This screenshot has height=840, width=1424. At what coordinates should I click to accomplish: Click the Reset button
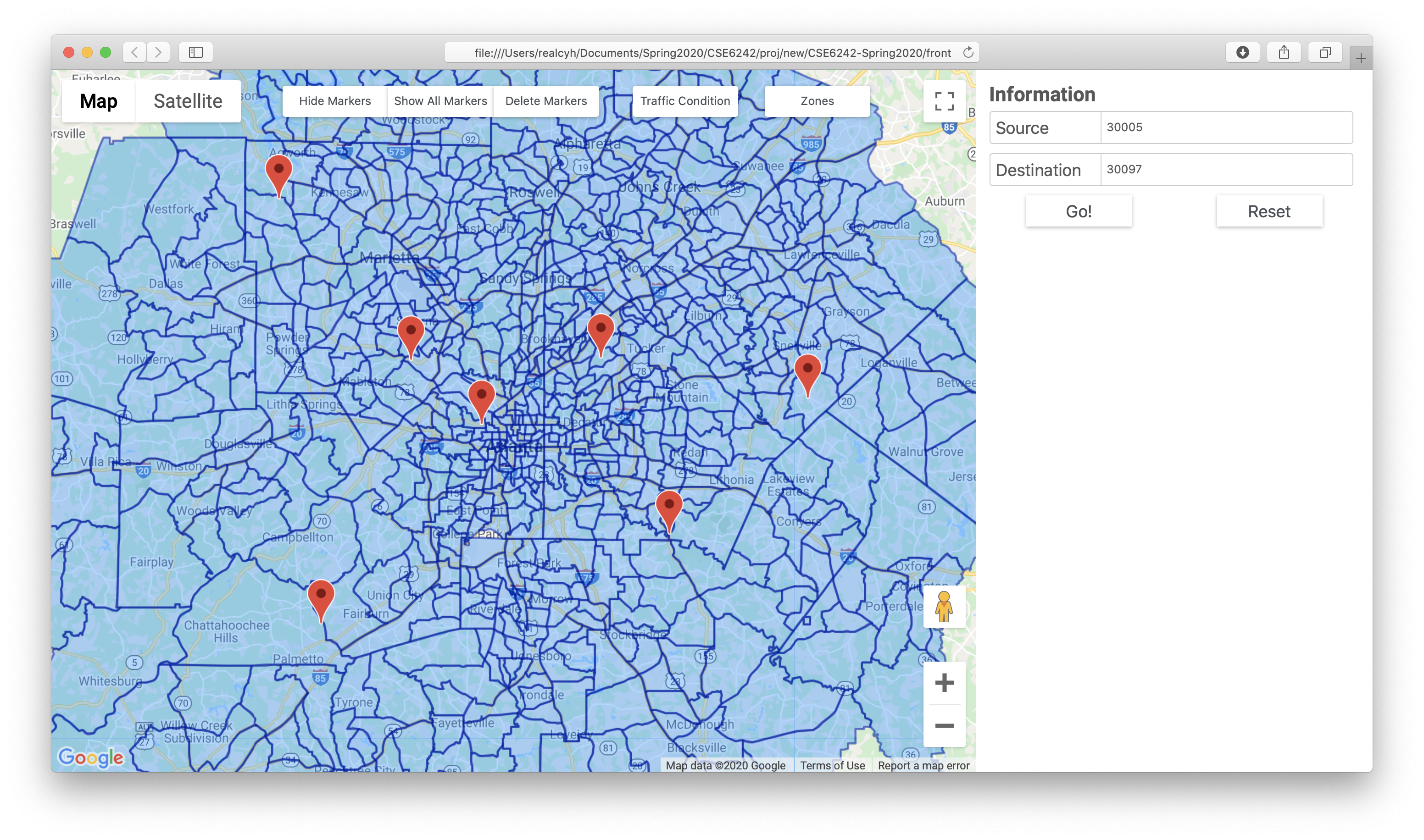point(1269,211)
